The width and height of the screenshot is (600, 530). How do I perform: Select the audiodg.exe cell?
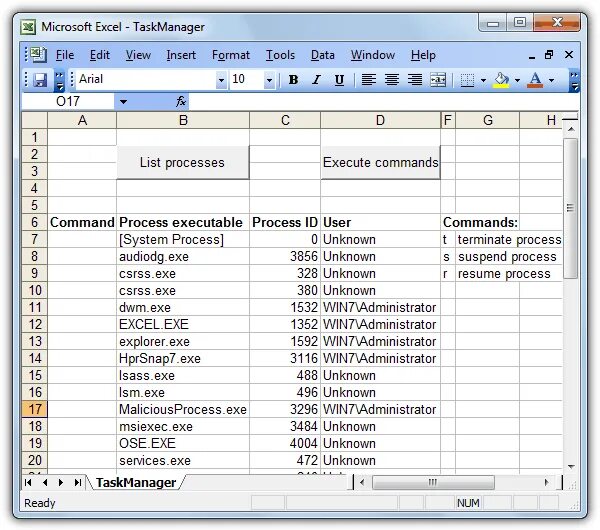(x=183, y=256)
